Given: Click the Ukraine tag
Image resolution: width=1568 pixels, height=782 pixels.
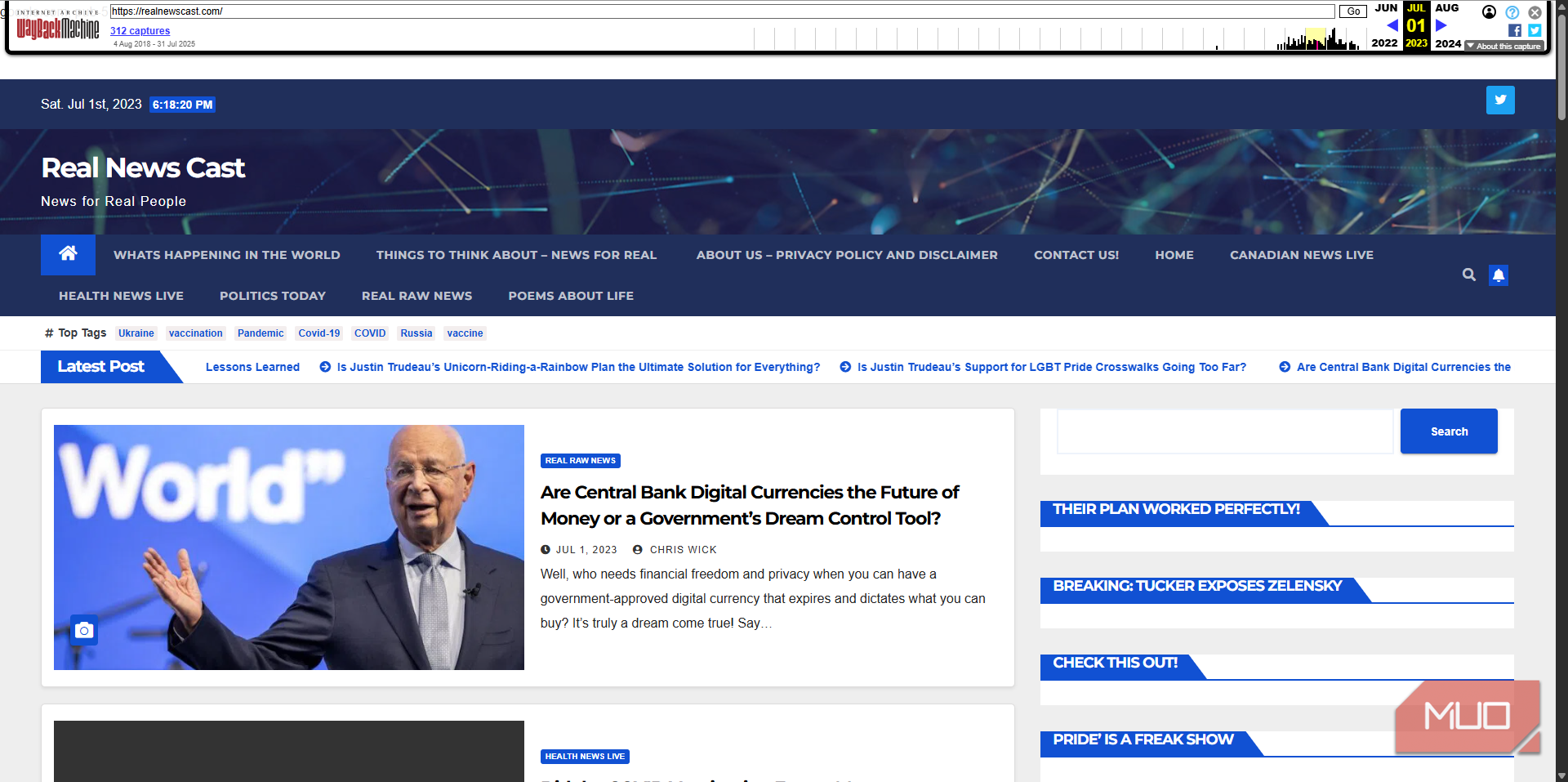Looking at the screenshot, I should [x=136, y=333].
